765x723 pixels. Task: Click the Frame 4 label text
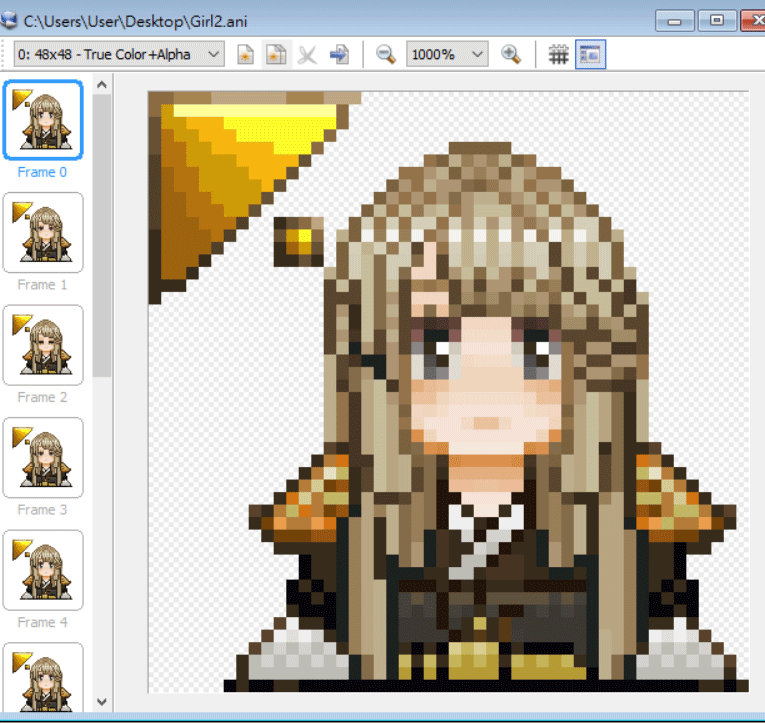coord(42,623)
